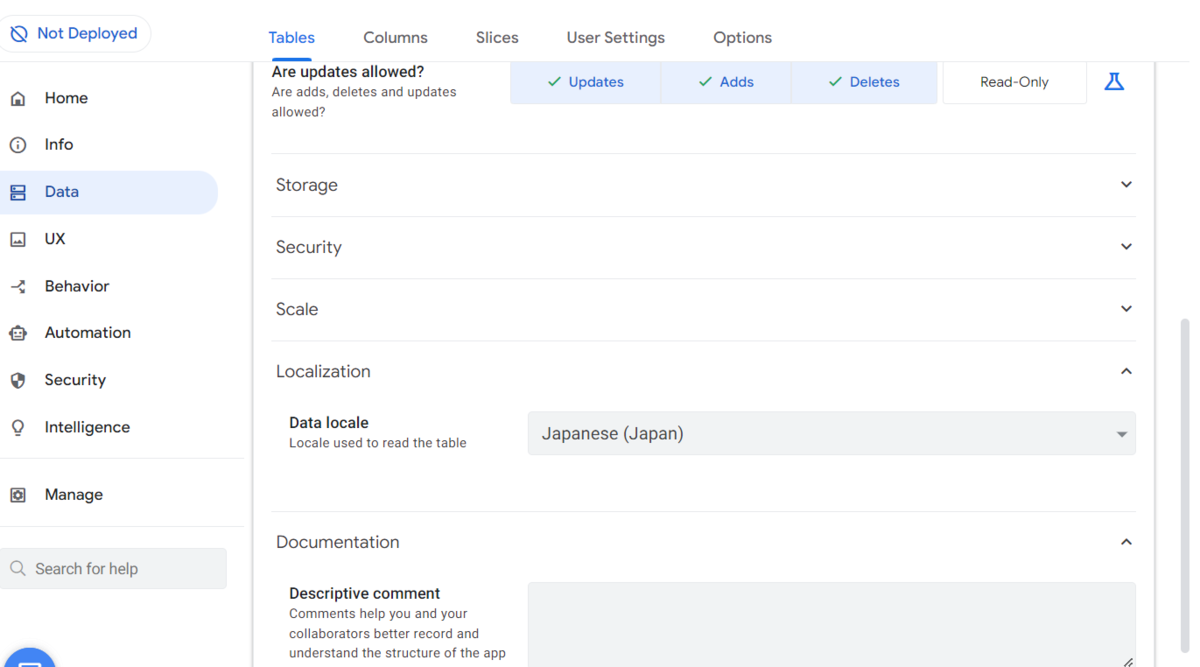This screenshot has width=1200, height=667.
Task: Open the Slices tab
Action: click(497, 38)
